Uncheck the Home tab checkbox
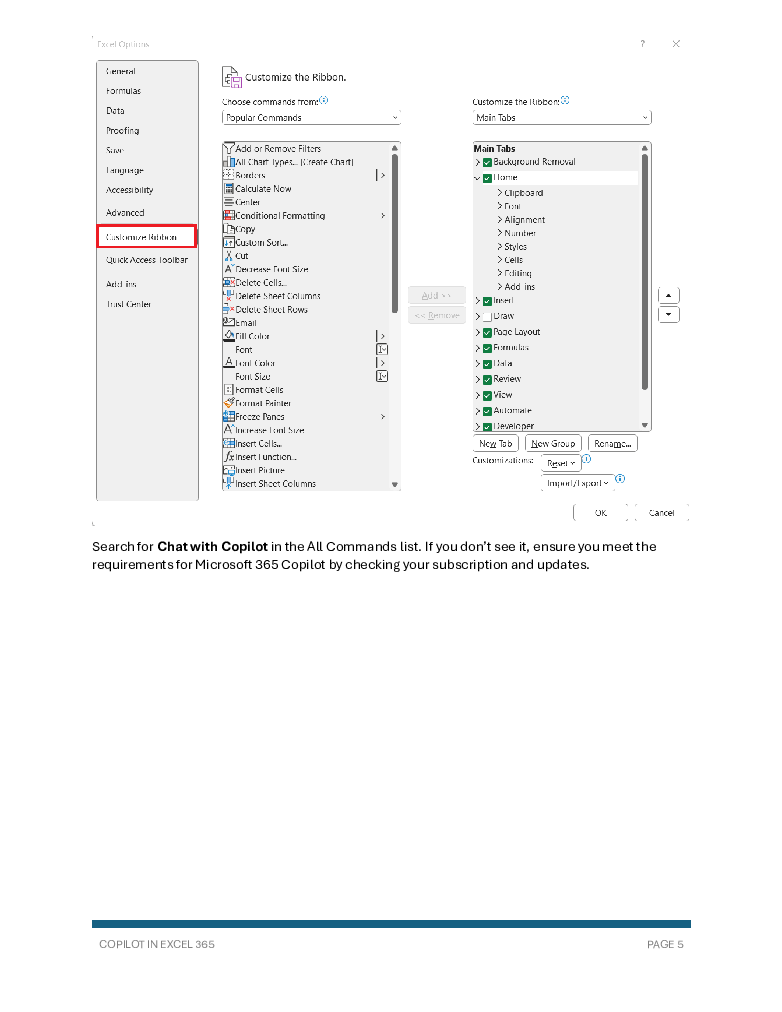782x1012 pixels. [487, 178]
